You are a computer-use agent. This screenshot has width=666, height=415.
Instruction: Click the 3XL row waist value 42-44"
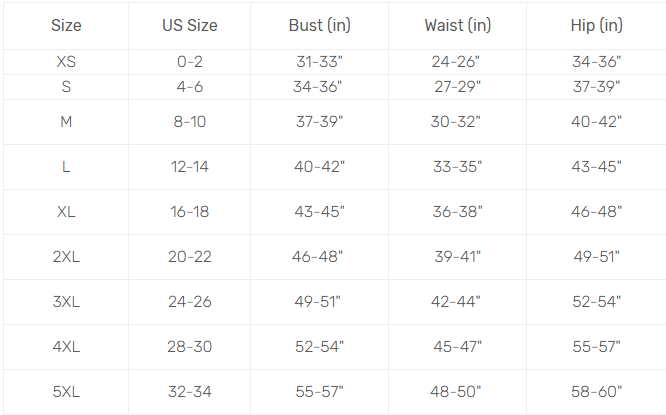(457, 302)
